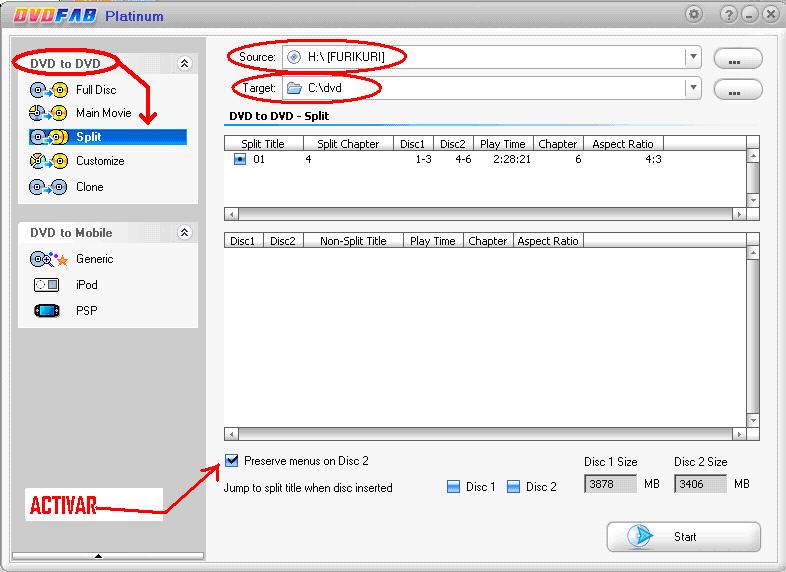
Task: Toggle Disc 1 jump-to-title checkbox
Action: [453, 486]
